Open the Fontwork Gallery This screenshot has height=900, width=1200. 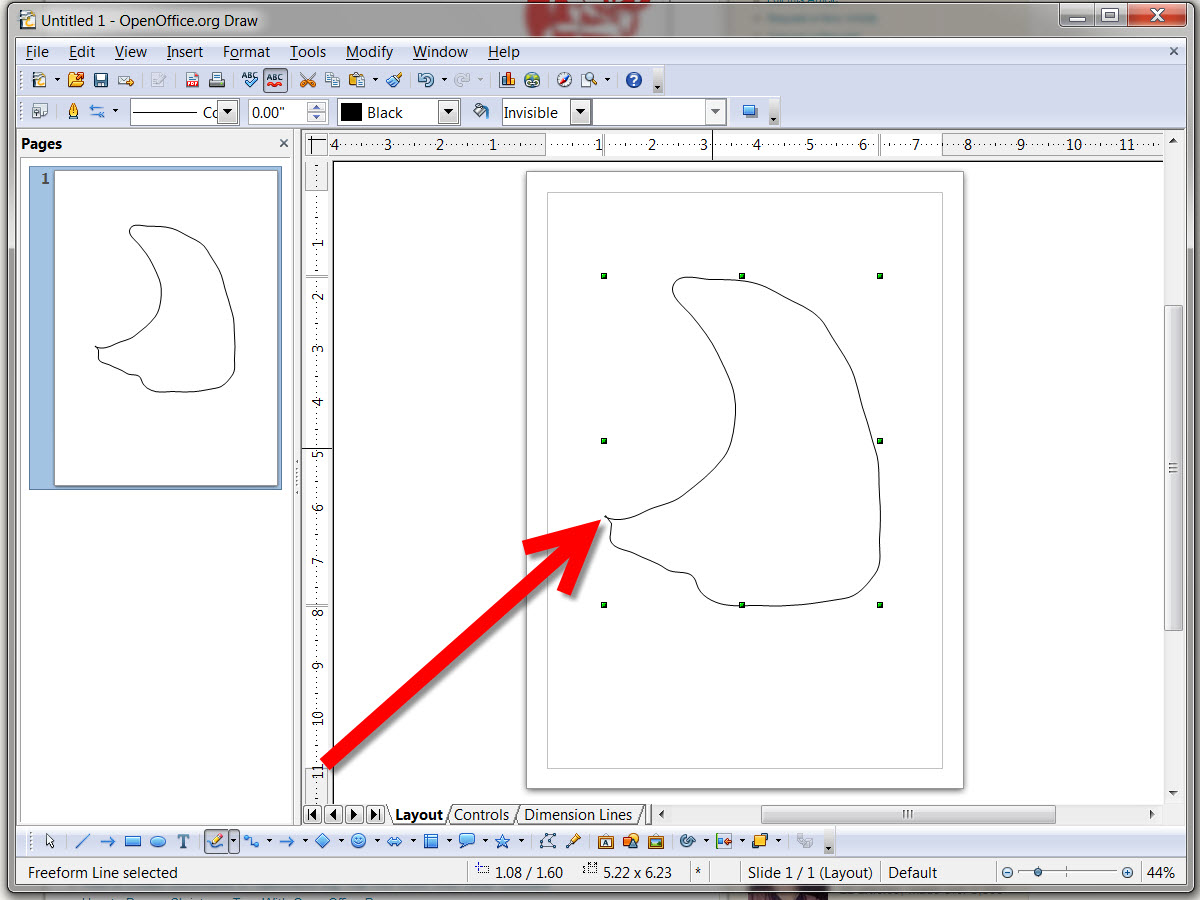(x=605, y=841)
